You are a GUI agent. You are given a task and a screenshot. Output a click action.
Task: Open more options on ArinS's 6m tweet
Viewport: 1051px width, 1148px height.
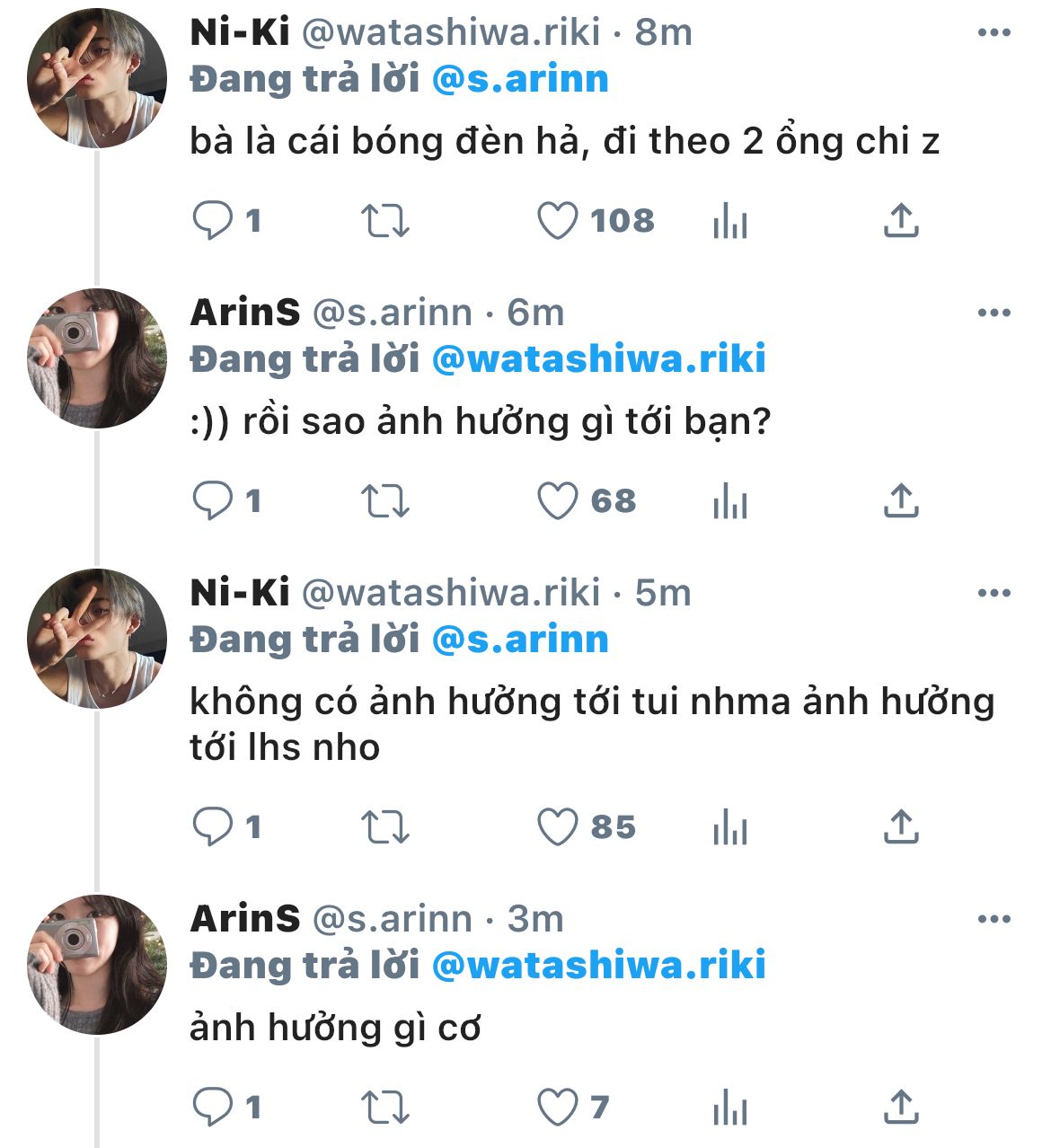994,313
